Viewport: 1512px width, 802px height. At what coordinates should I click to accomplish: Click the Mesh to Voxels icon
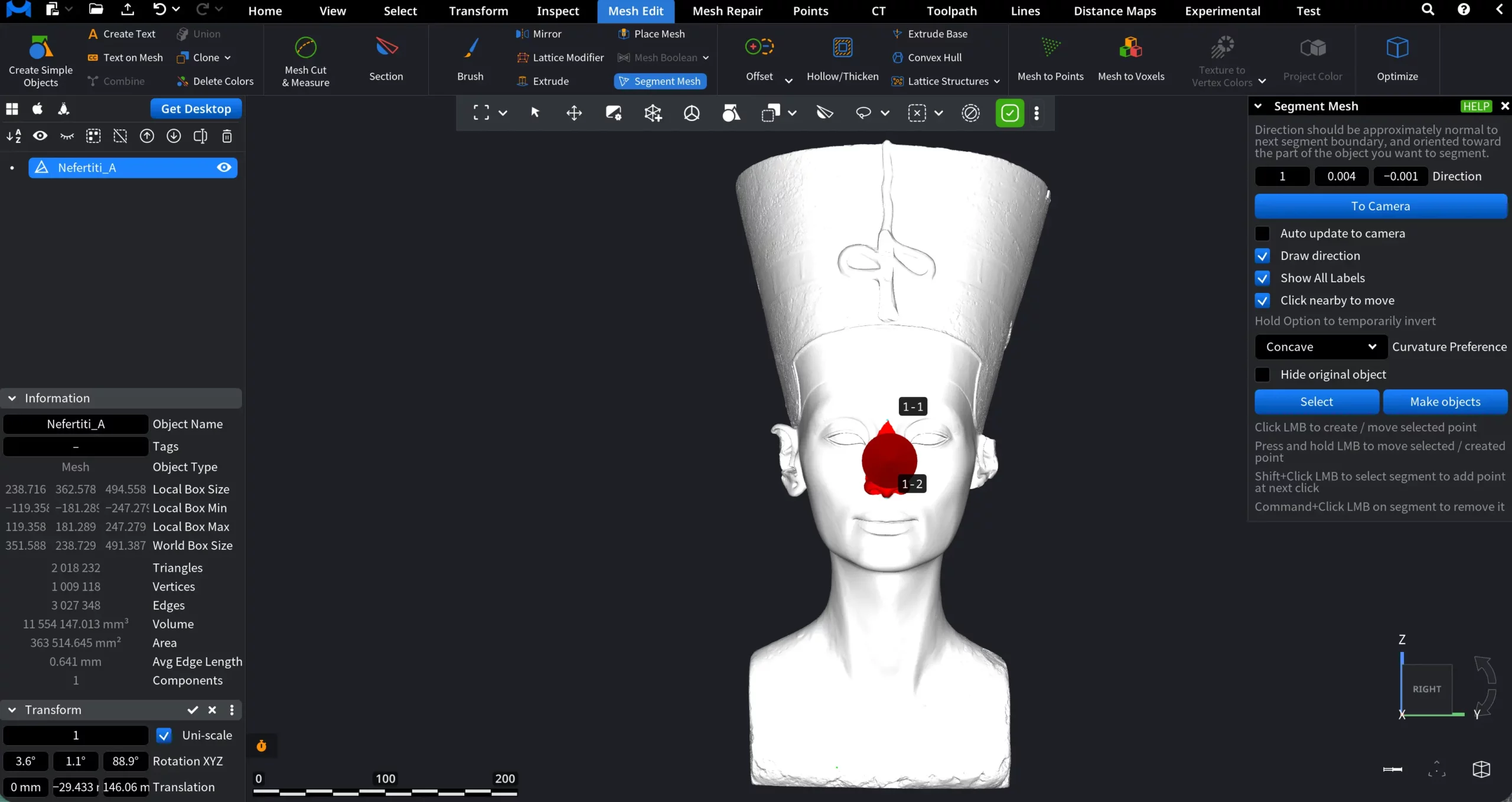coord(1130,47)
